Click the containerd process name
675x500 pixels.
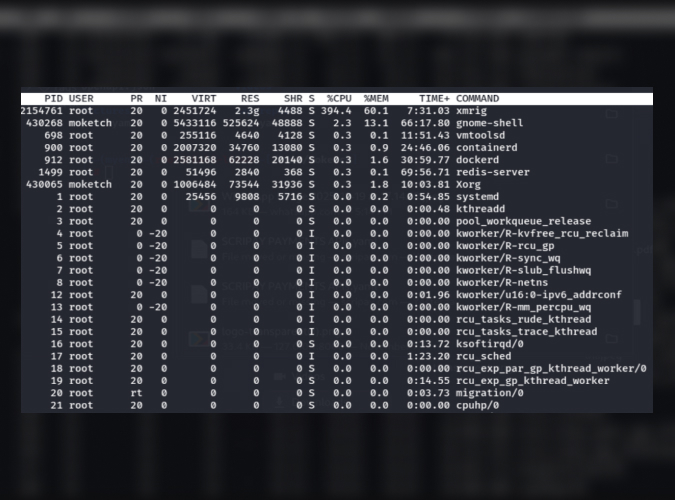pyautogui.click(x=486, y=148)
